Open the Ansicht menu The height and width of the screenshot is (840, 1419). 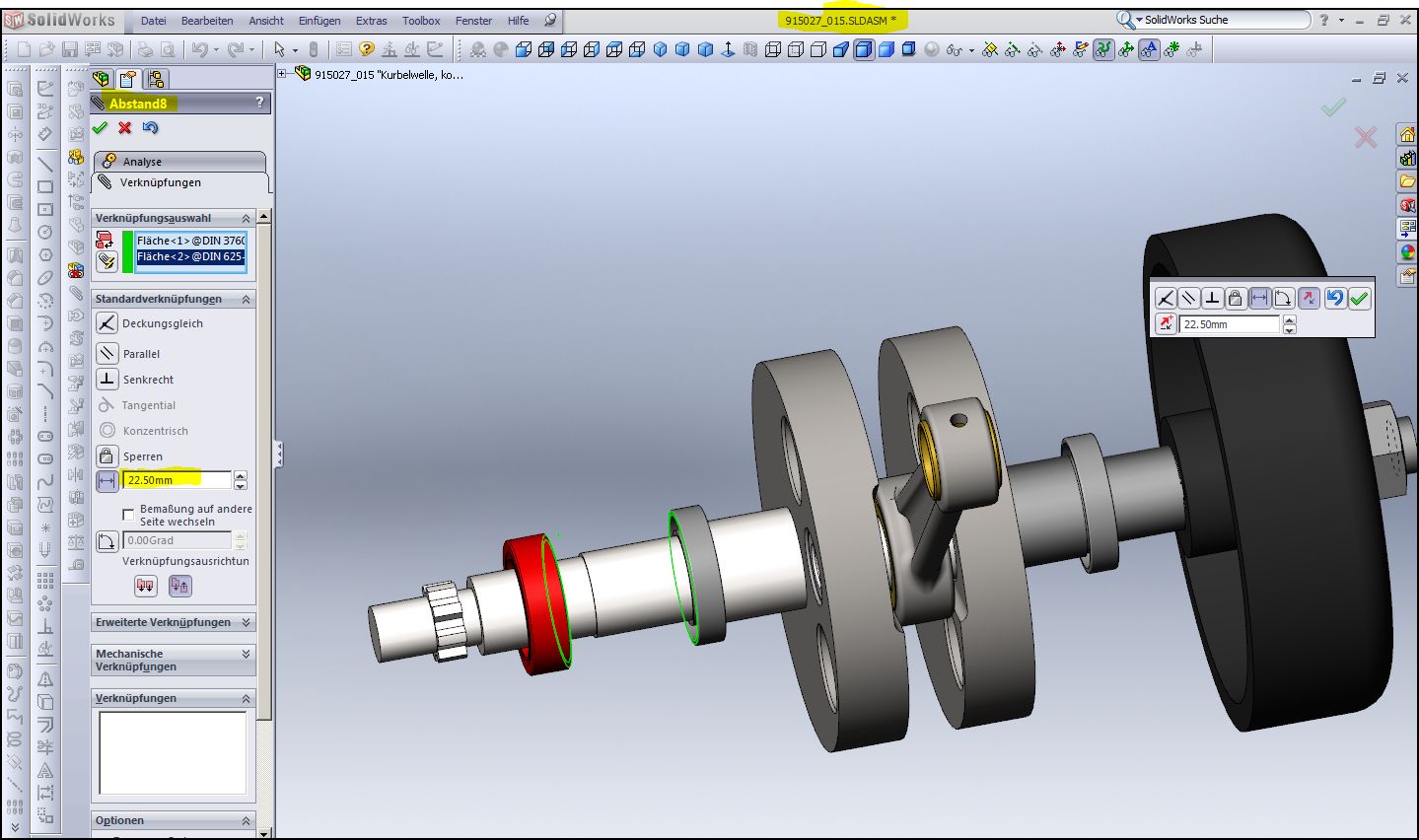point(266,21)
